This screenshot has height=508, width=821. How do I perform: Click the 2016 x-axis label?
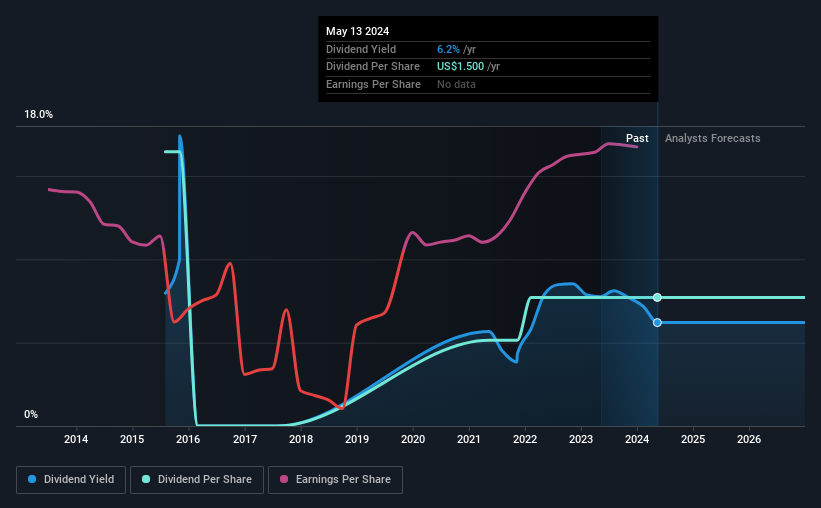[x=188, y=439]
